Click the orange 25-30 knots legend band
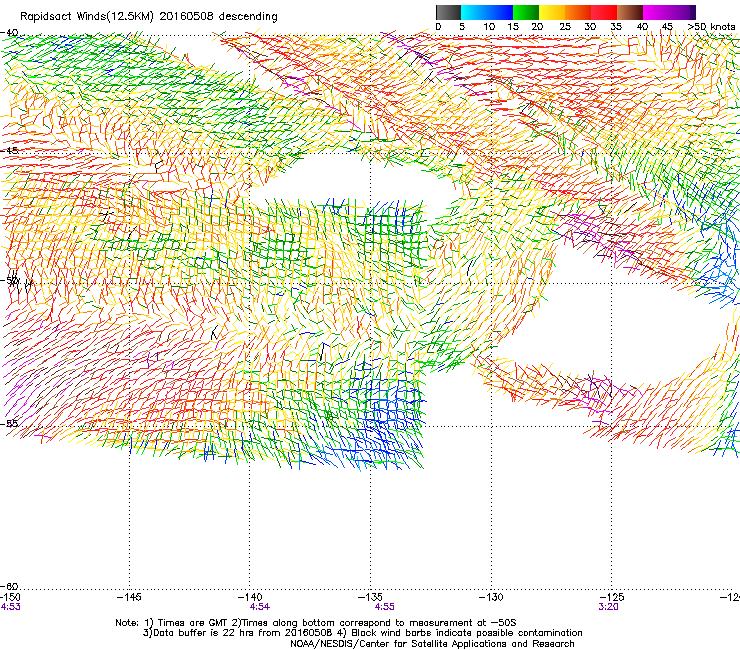Screen dimensions: 740x650 coord(578,12)
